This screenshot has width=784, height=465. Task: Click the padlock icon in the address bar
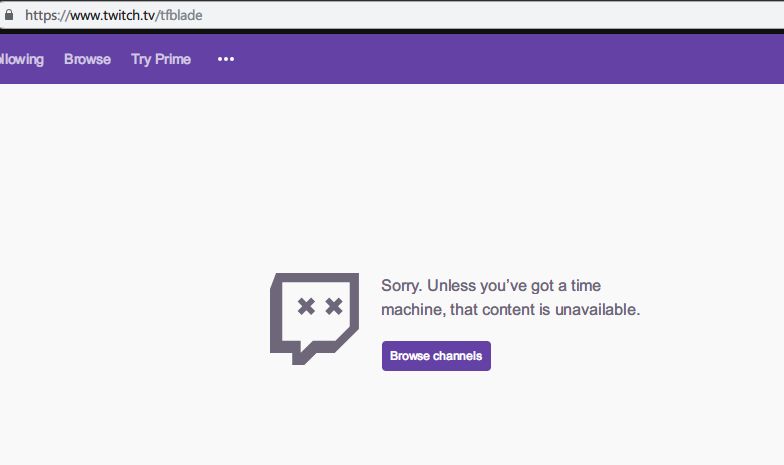8,15
